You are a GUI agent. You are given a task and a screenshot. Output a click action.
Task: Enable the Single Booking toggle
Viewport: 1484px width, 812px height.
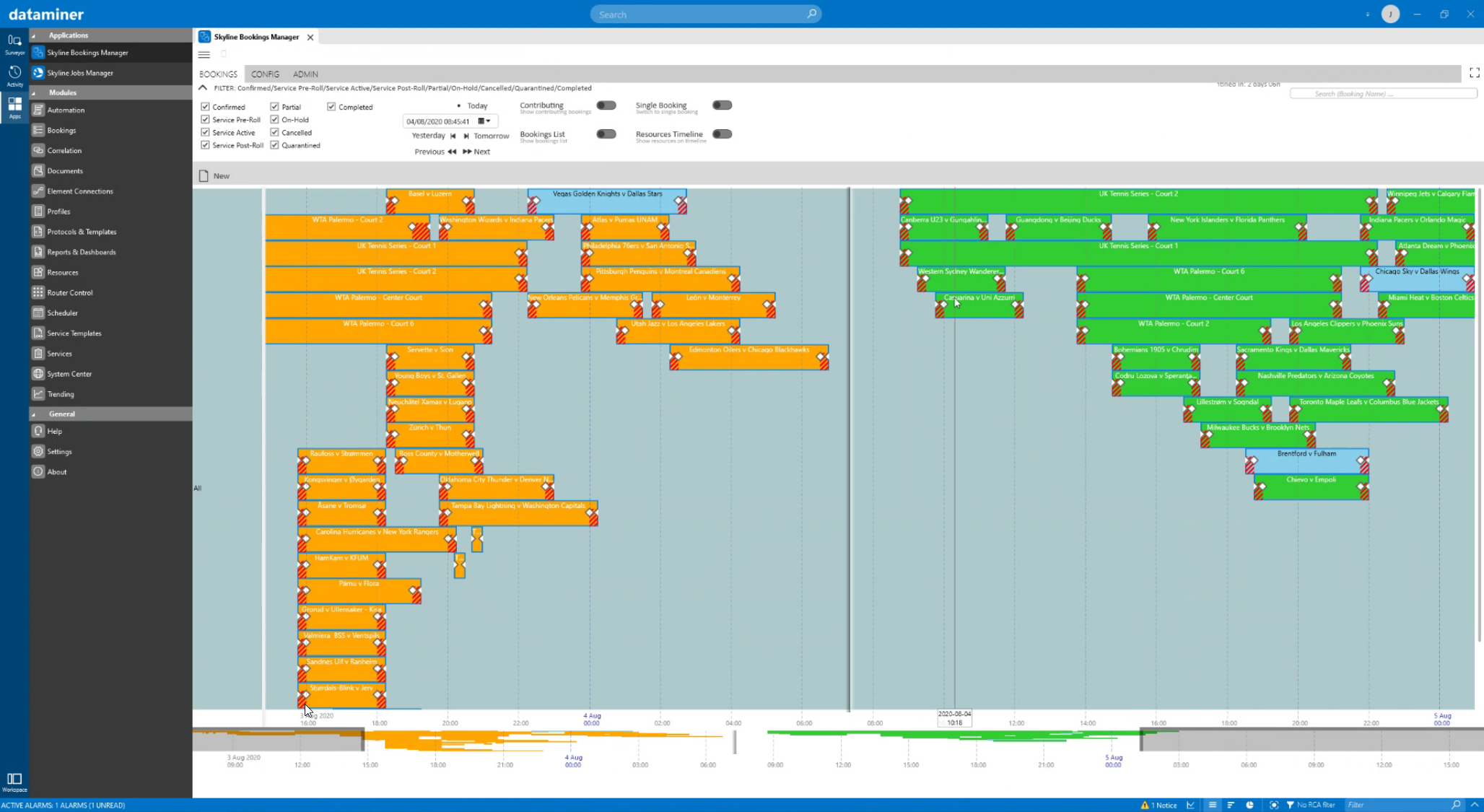(722, 105)
